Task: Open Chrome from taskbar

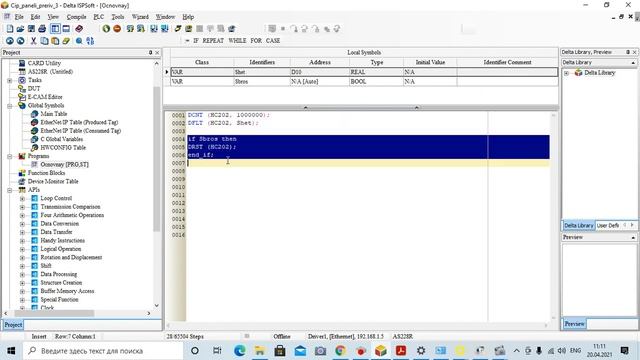Action: pos(340,351)
